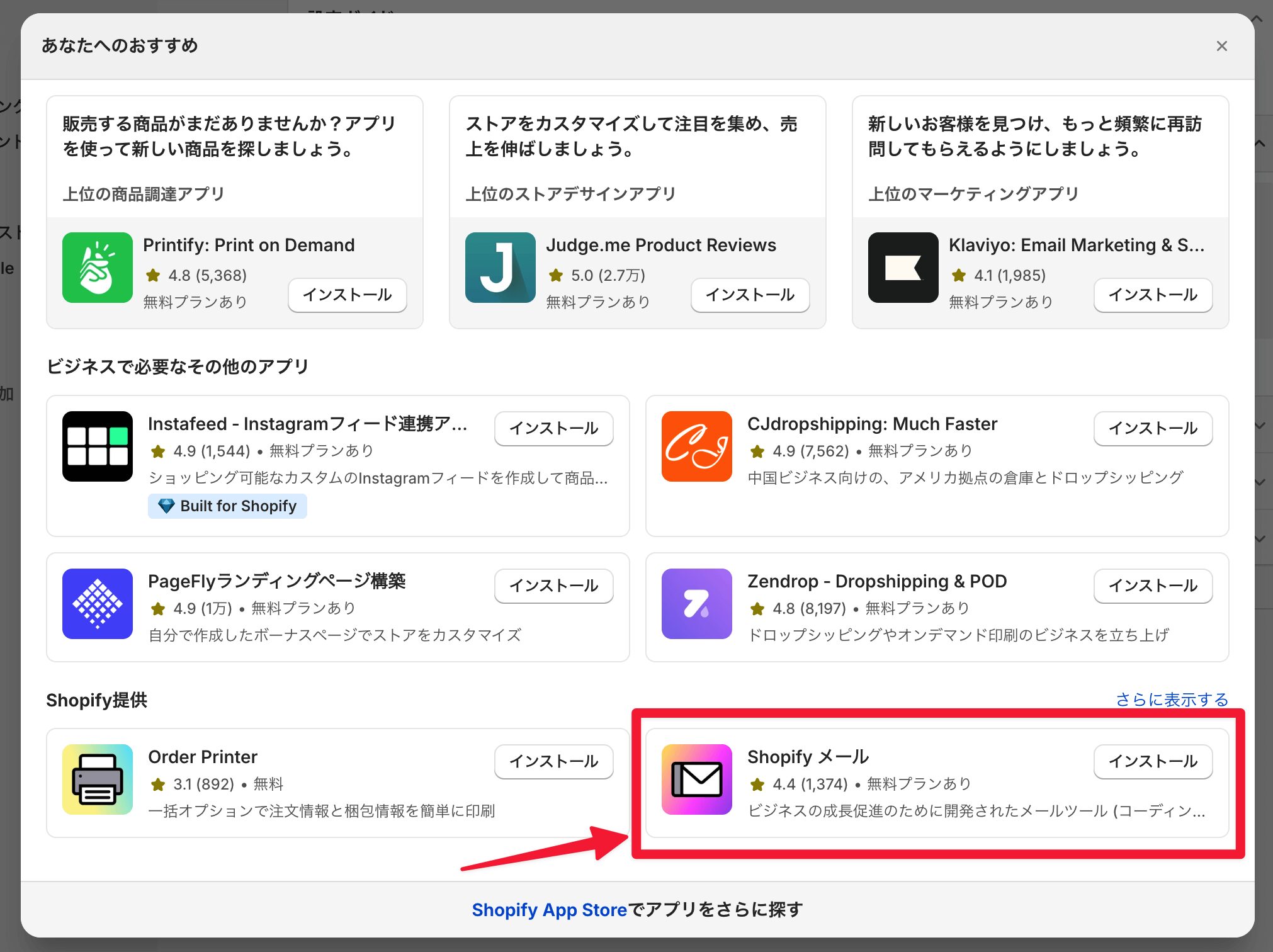This screenshot has height=952, width=1273.
Task: Click the Order Printer 3.1 (892) rating
Action: [192, 784]
